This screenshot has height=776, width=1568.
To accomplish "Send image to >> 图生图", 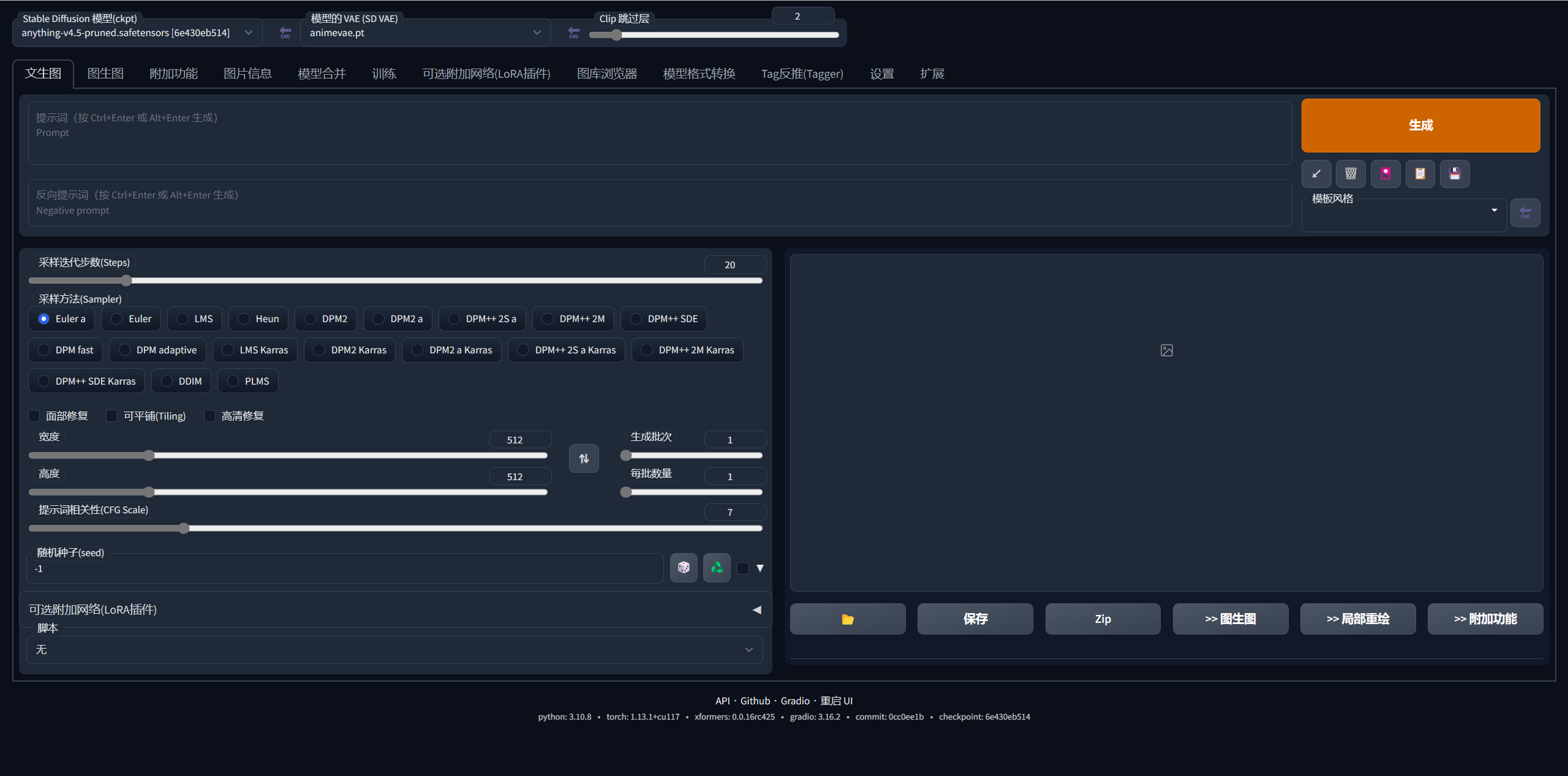I will [1231, 619].
